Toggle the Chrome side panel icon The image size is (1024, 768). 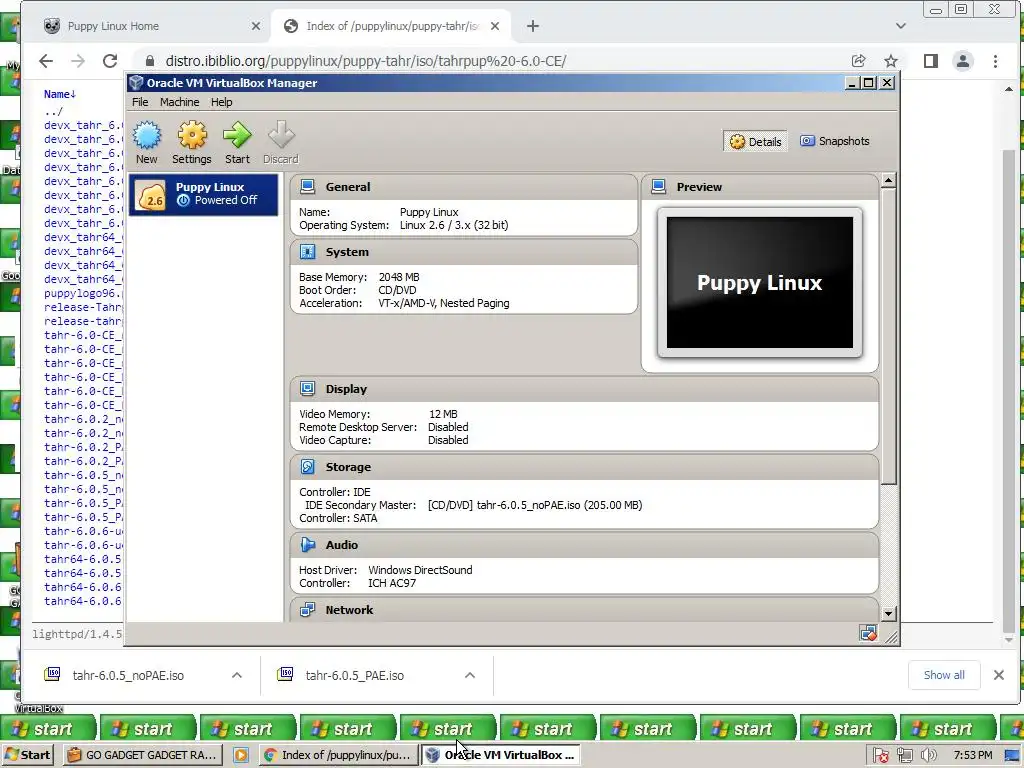click(x=931, y=61)
